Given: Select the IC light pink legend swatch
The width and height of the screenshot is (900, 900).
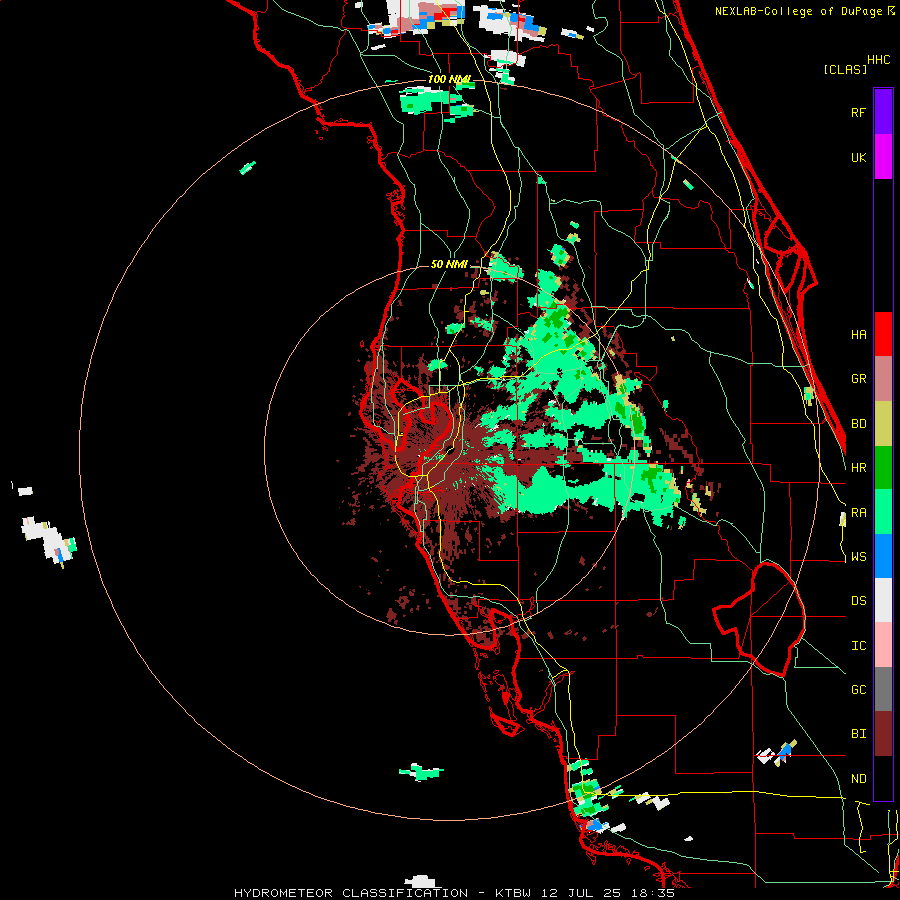Looking at the screenshot, I should coord(883,645).
